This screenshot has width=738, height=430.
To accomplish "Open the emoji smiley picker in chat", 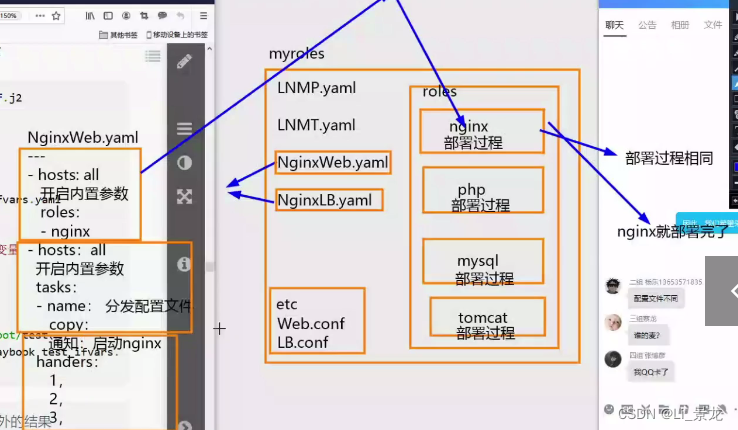I will pyautogui.click(x=609, y=408).
